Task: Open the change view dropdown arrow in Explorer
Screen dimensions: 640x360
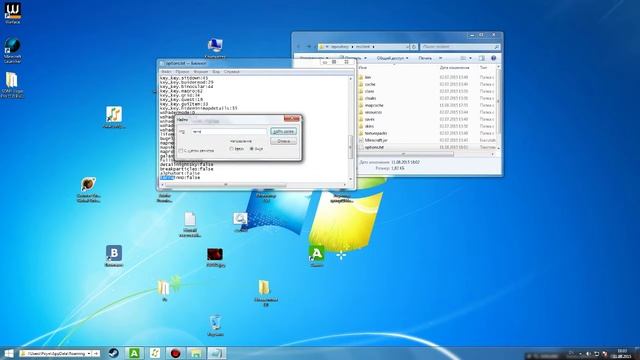Action: tap(470, 58)
